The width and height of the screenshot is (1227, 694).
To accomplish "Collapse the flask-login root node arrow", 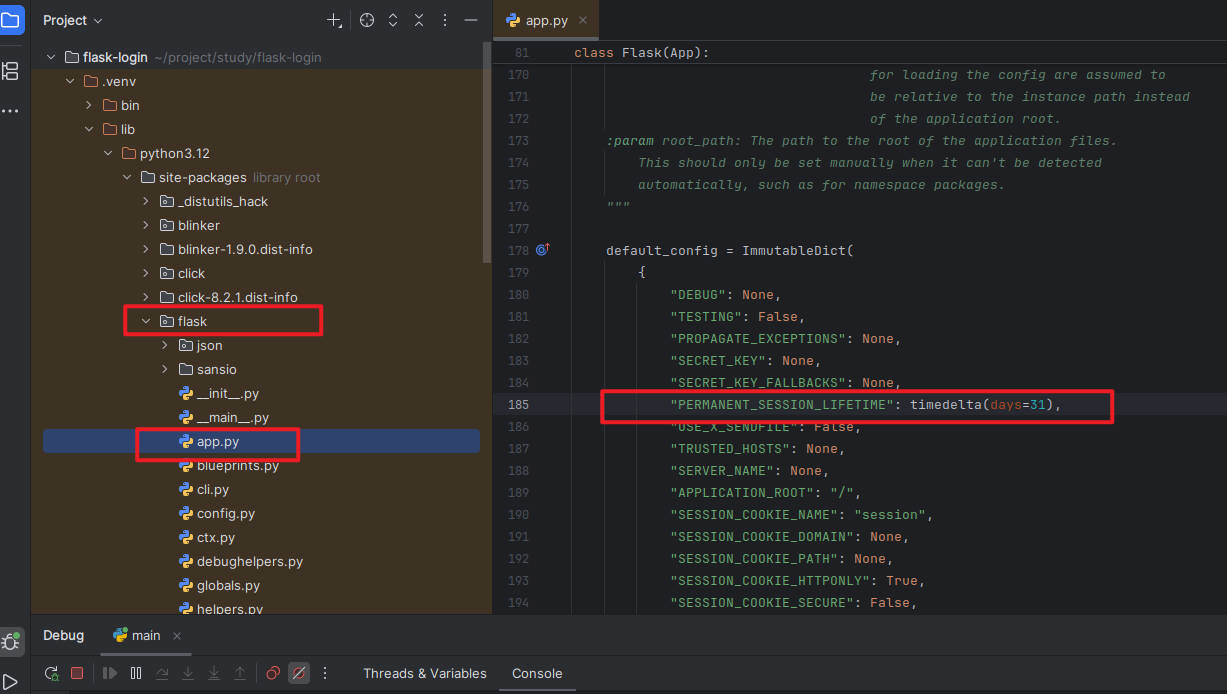I will pyautogui.click(x=51, y=57).
